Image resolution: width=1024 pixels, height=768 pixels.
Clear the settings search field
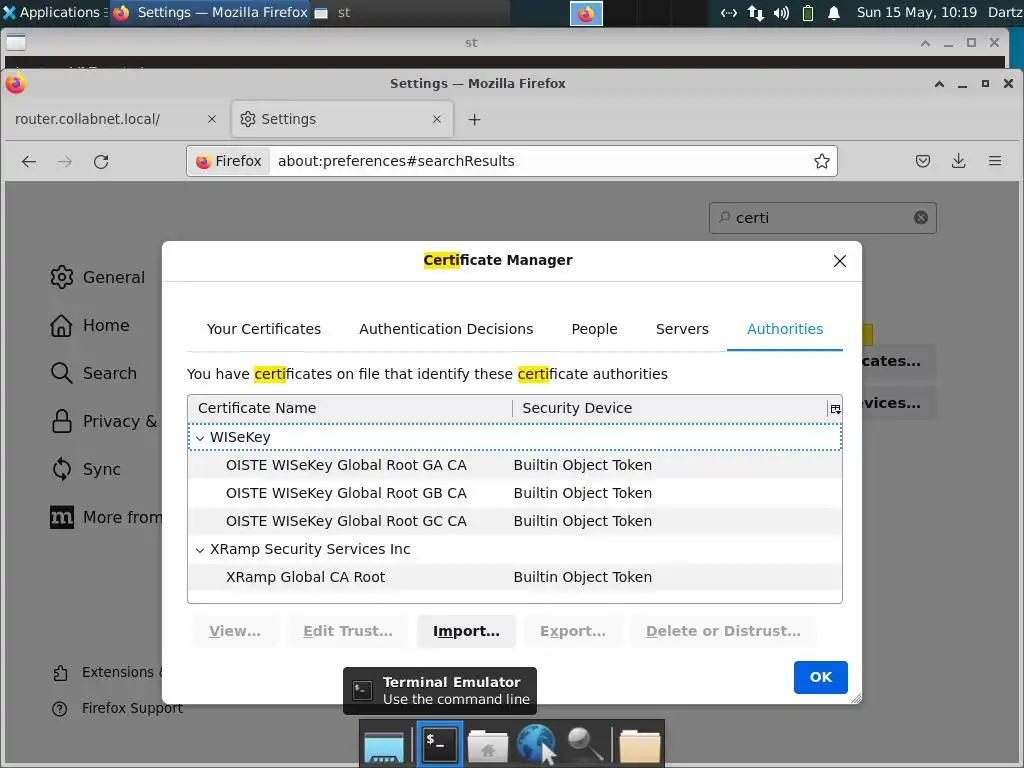point(921,217)
